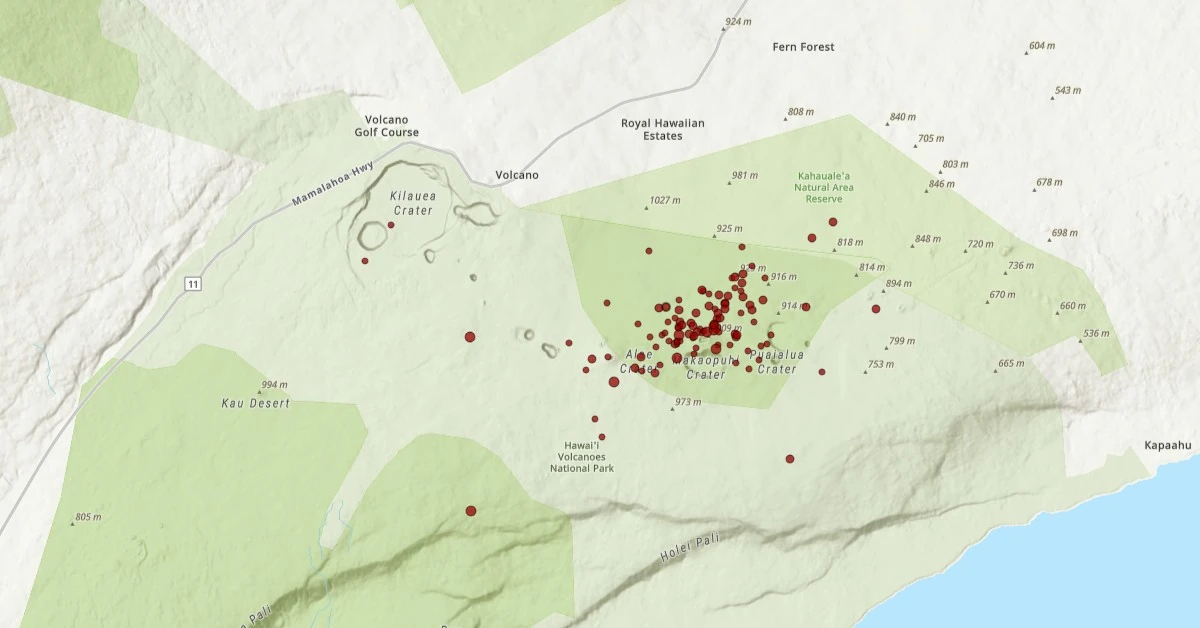Select the earthquake dot directly above Hawai'i Volcanoes label
The width and height of the screenshot is (1200, 628).
(x=602, y=437)
